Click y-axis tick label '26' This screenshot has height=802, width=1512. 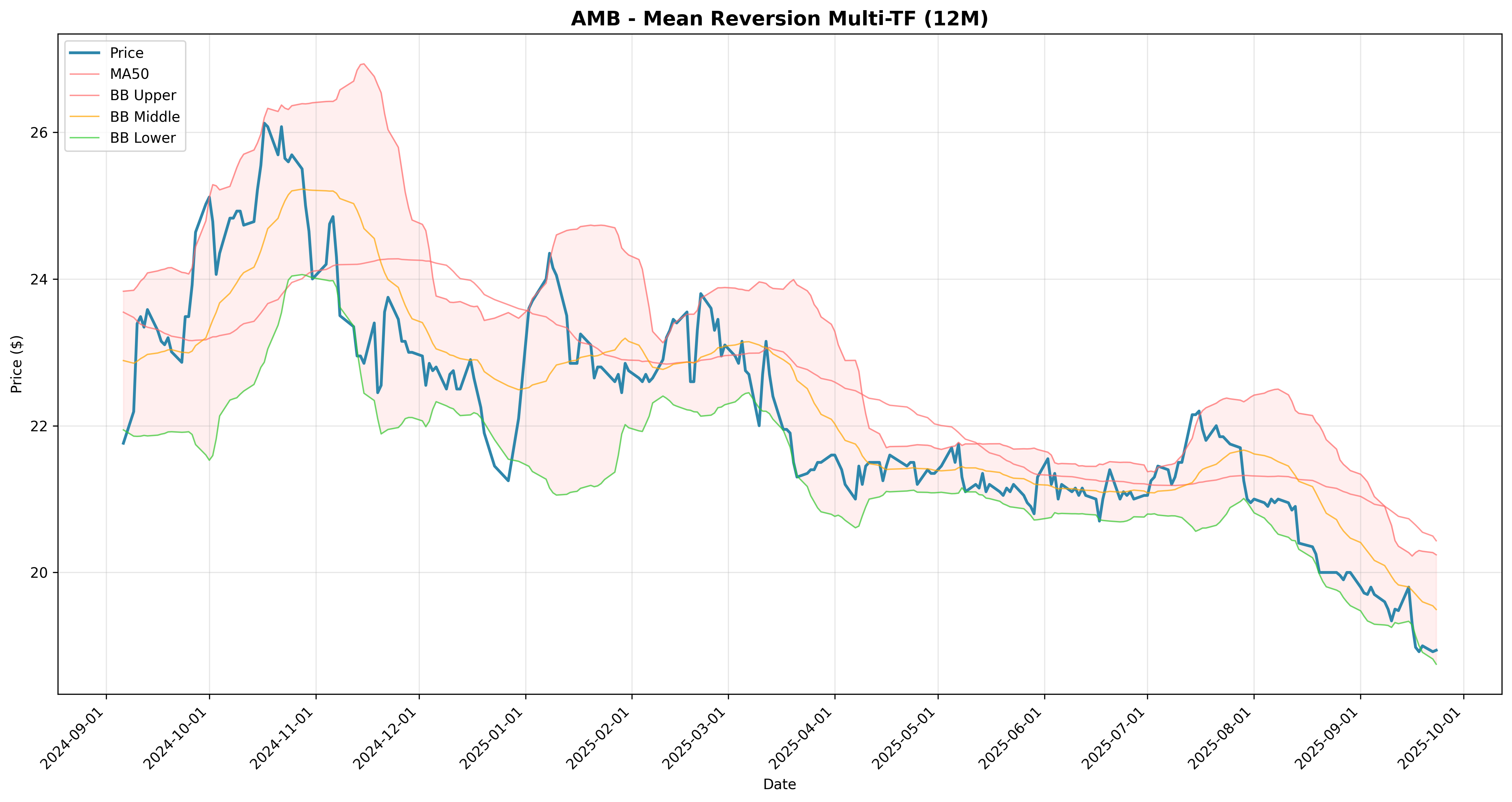[x=39, y=133]
